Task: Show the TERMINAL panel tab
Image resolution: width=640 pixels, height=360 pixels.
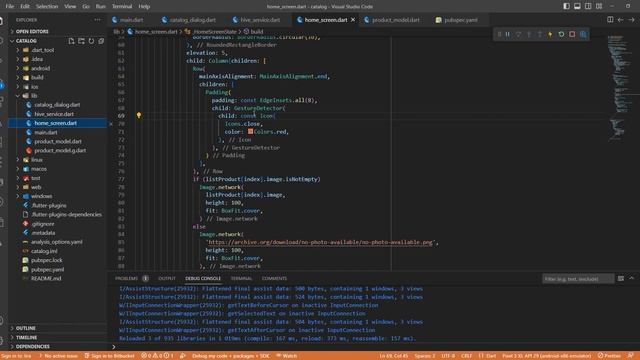Action: pyautogui.click(x=241, y=278)
